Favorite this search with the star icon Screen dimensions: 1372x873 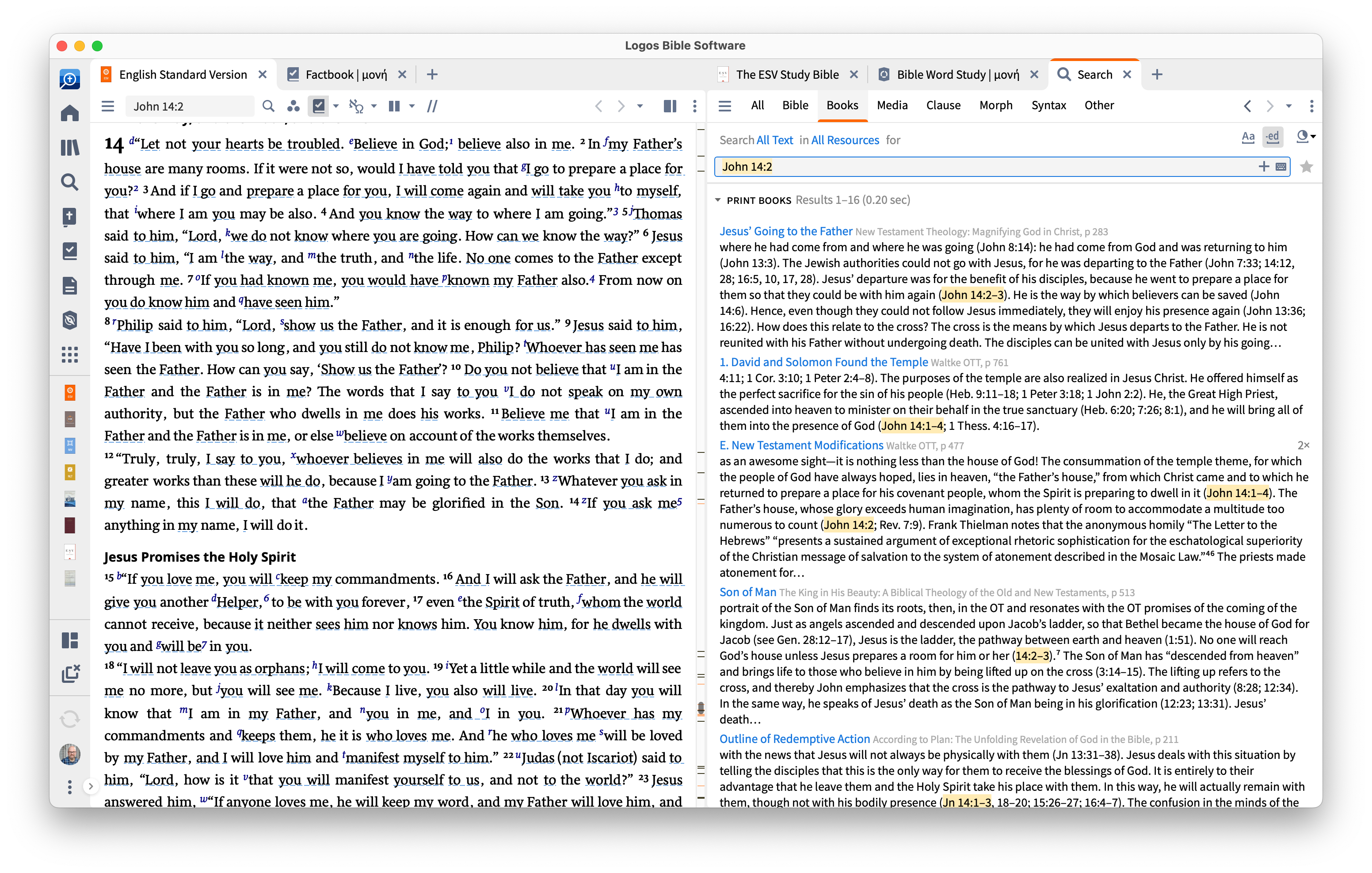1307,166
